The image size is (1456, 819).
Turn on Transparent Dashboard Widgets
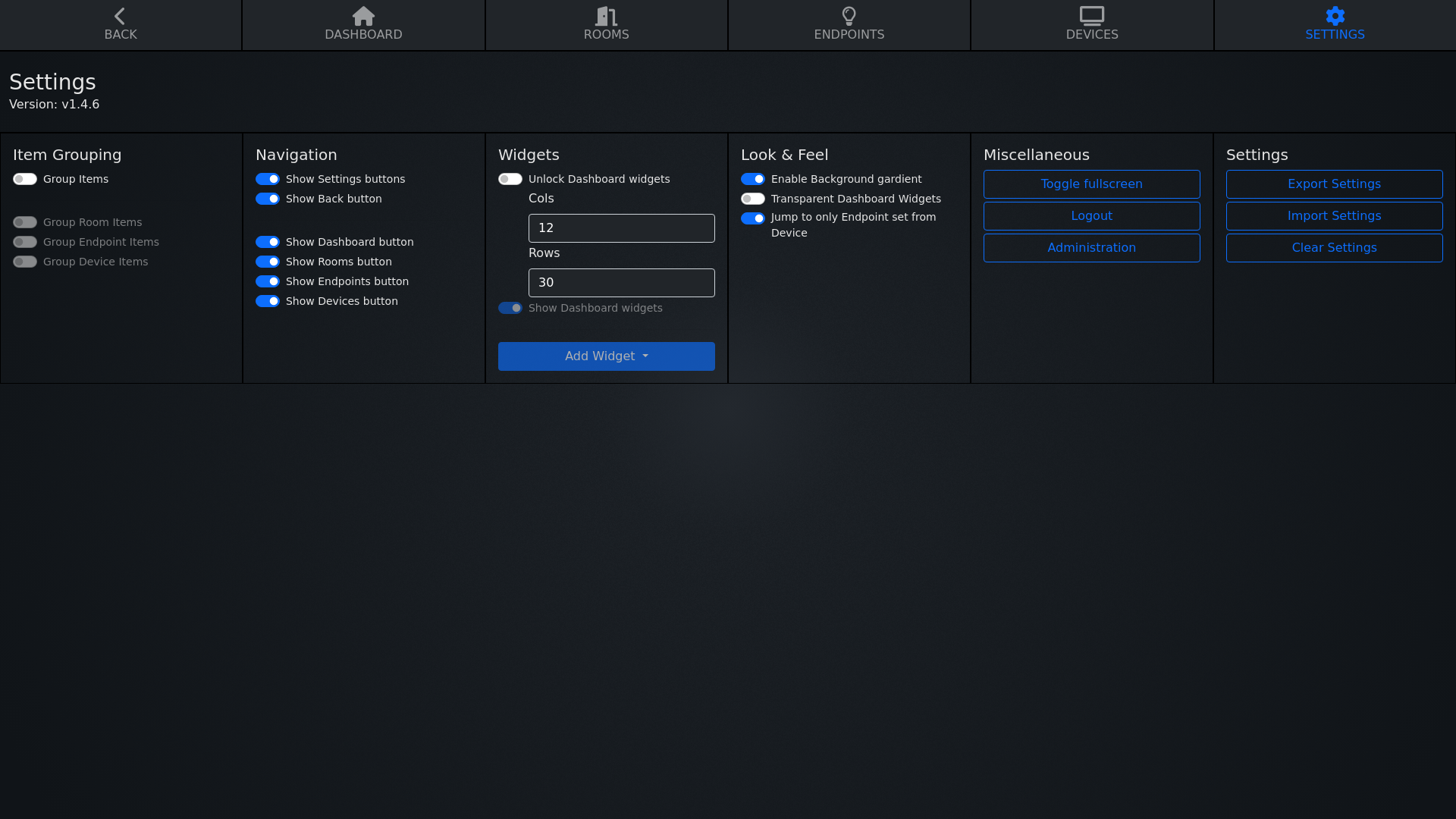pyautogui.click(x=753, y=199)
